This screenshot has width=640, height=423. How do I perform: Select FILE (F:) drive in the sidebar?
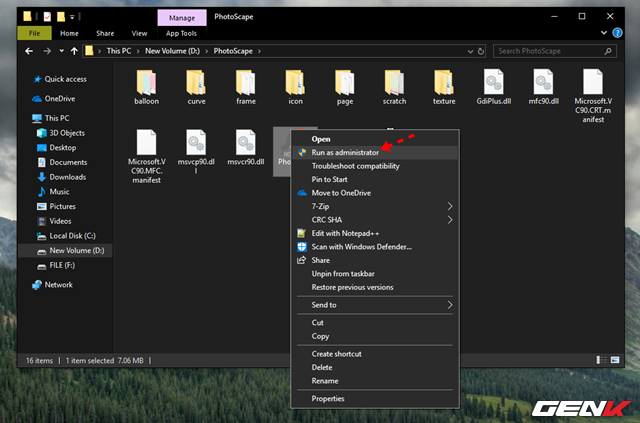56,265
